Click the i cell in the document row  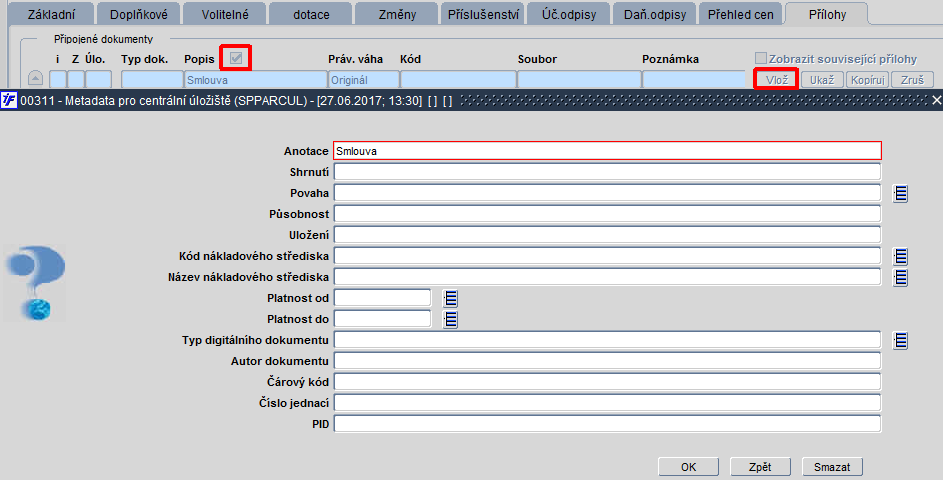pos(58,79)
